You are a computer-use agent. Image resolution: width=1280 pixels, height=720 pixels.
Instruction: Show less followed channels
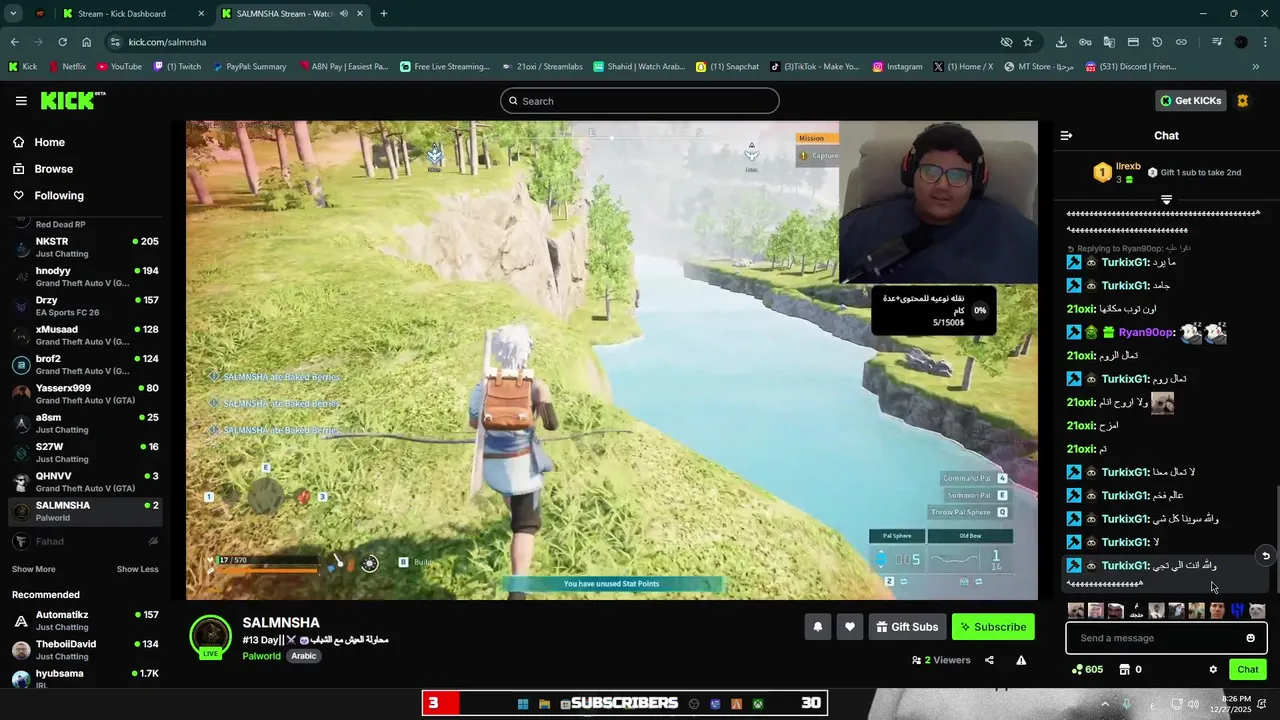click(x=137, y=569)
